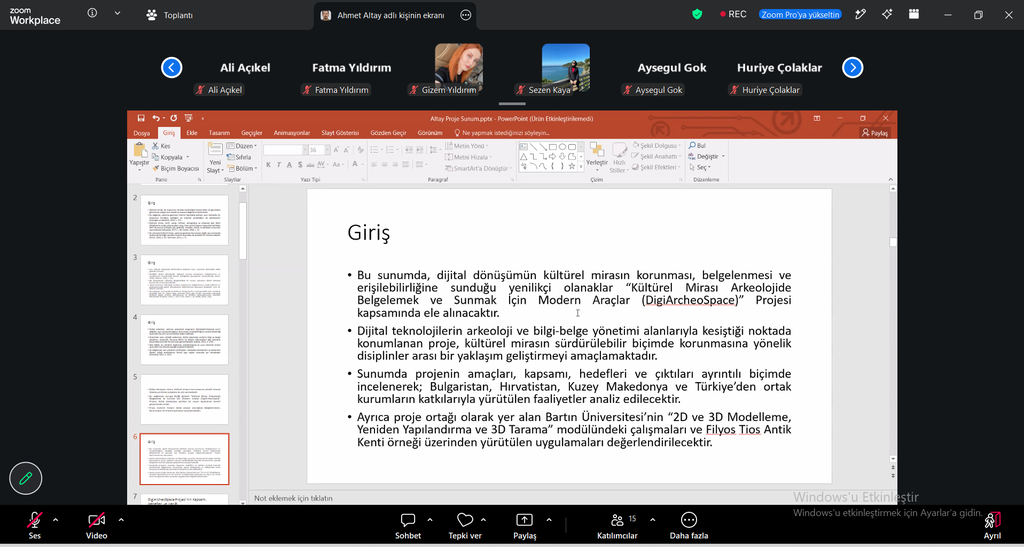Image resolution: width=1024 pixels, height=547 pixels.
Task: Click the Not eklemek için tıklatın notes area
Action: [293, 498]
